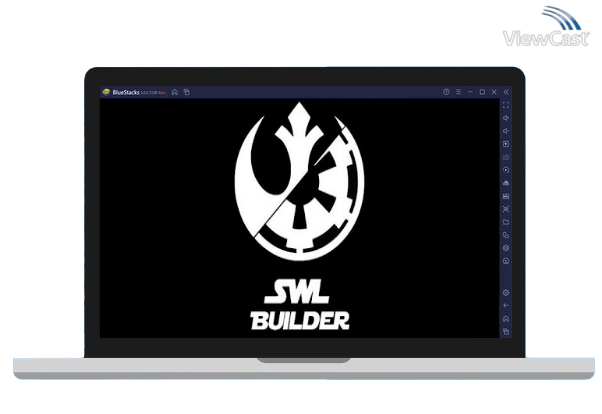The height and width of the screenshot is (414, 602).
Task: Click the BlueStacks logo in title bar
Action: 106,92
